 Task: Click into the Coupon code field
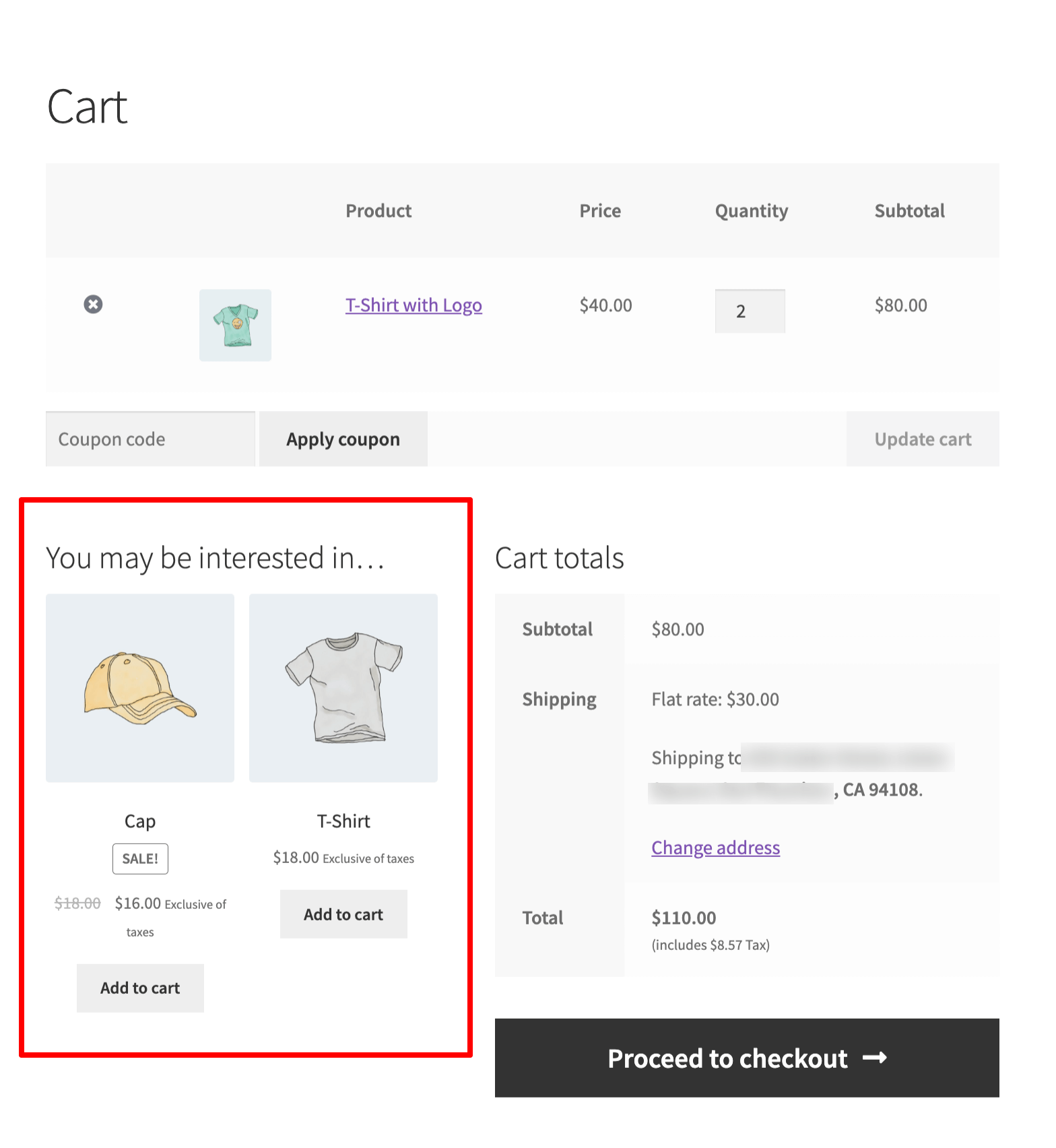tap(150, 439)
